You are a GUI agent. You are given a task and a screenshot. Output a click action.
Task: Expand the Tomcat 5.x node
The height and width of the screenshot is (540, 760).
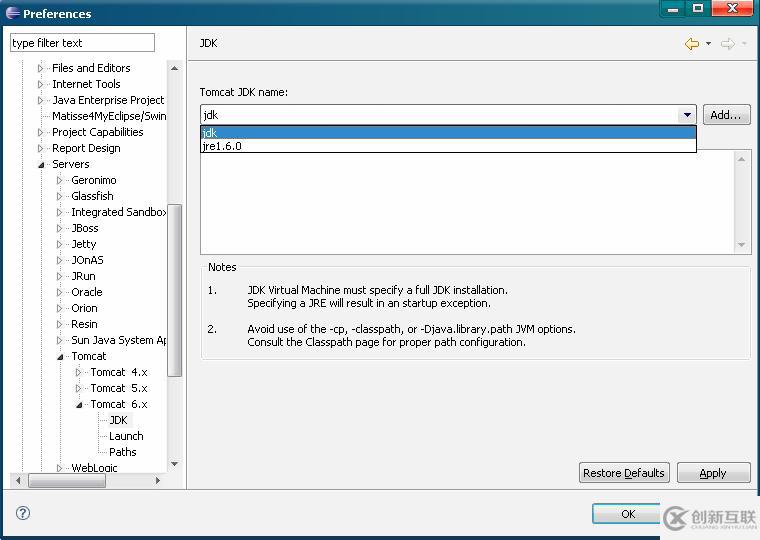[79, 388]
